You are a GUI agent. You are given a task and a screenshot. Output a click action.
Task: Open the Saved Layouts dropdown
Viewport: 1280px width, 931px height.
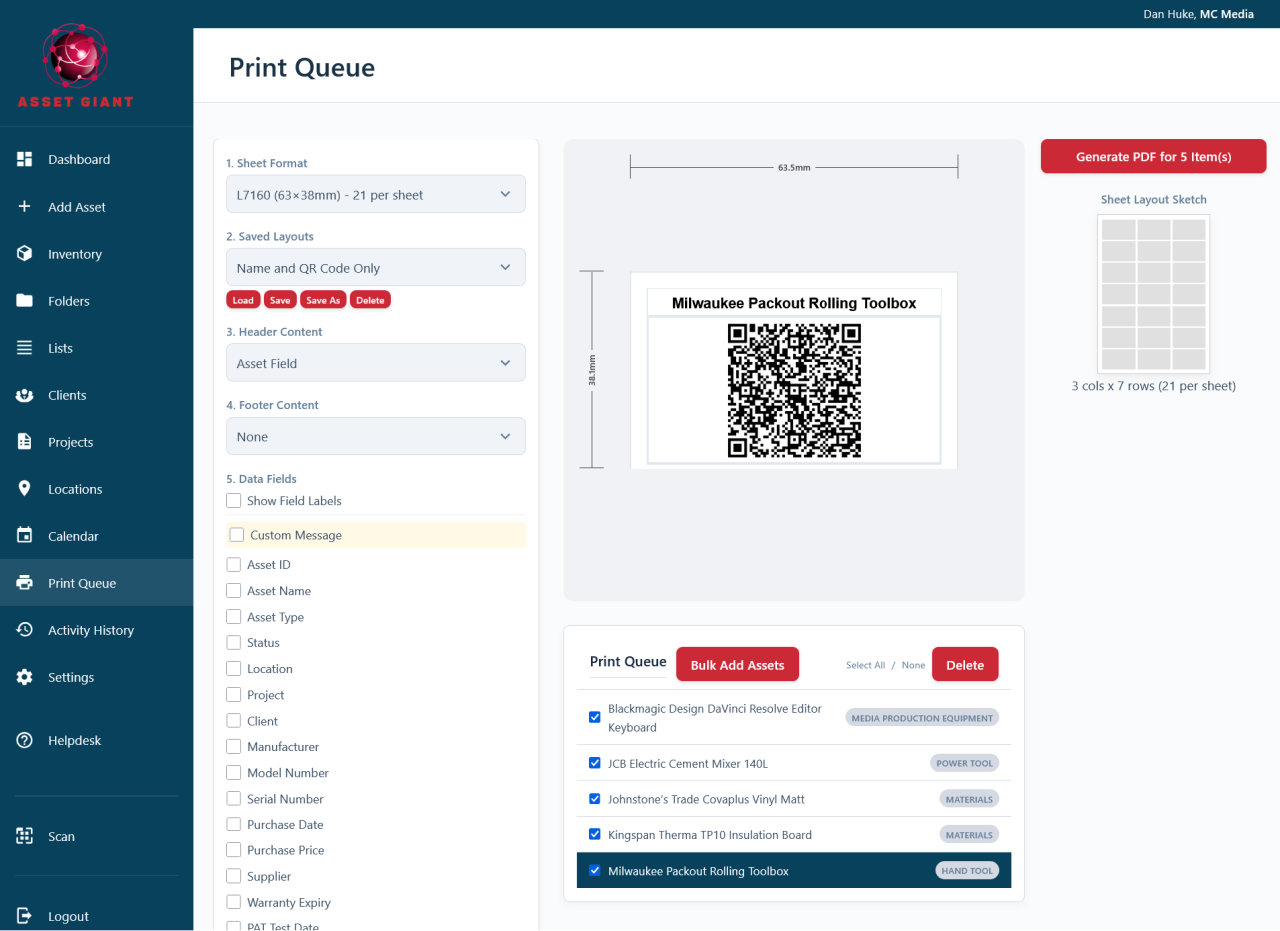click(376, 267)
